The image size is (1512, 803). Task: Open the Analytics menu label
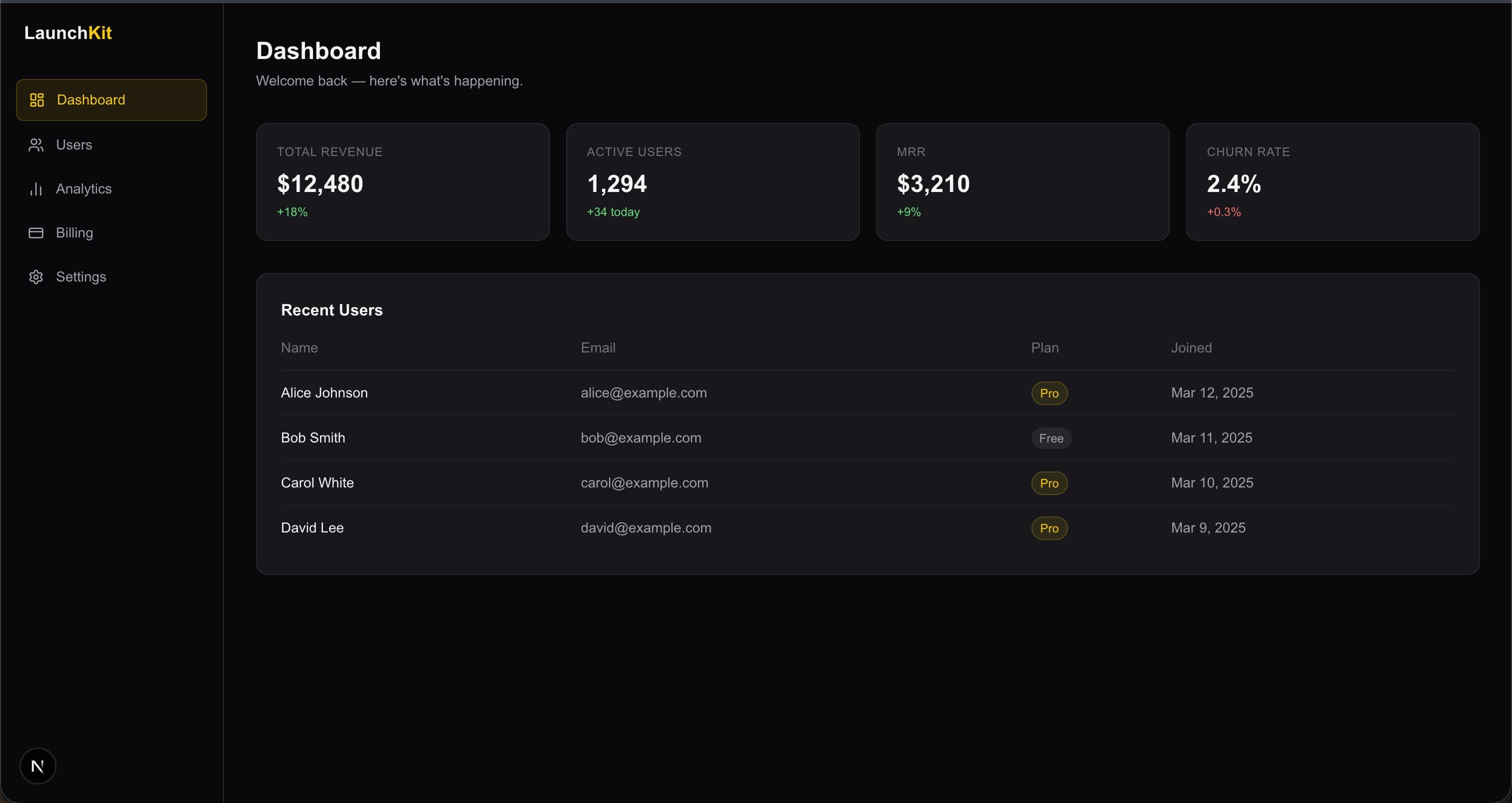pos(84,189)
